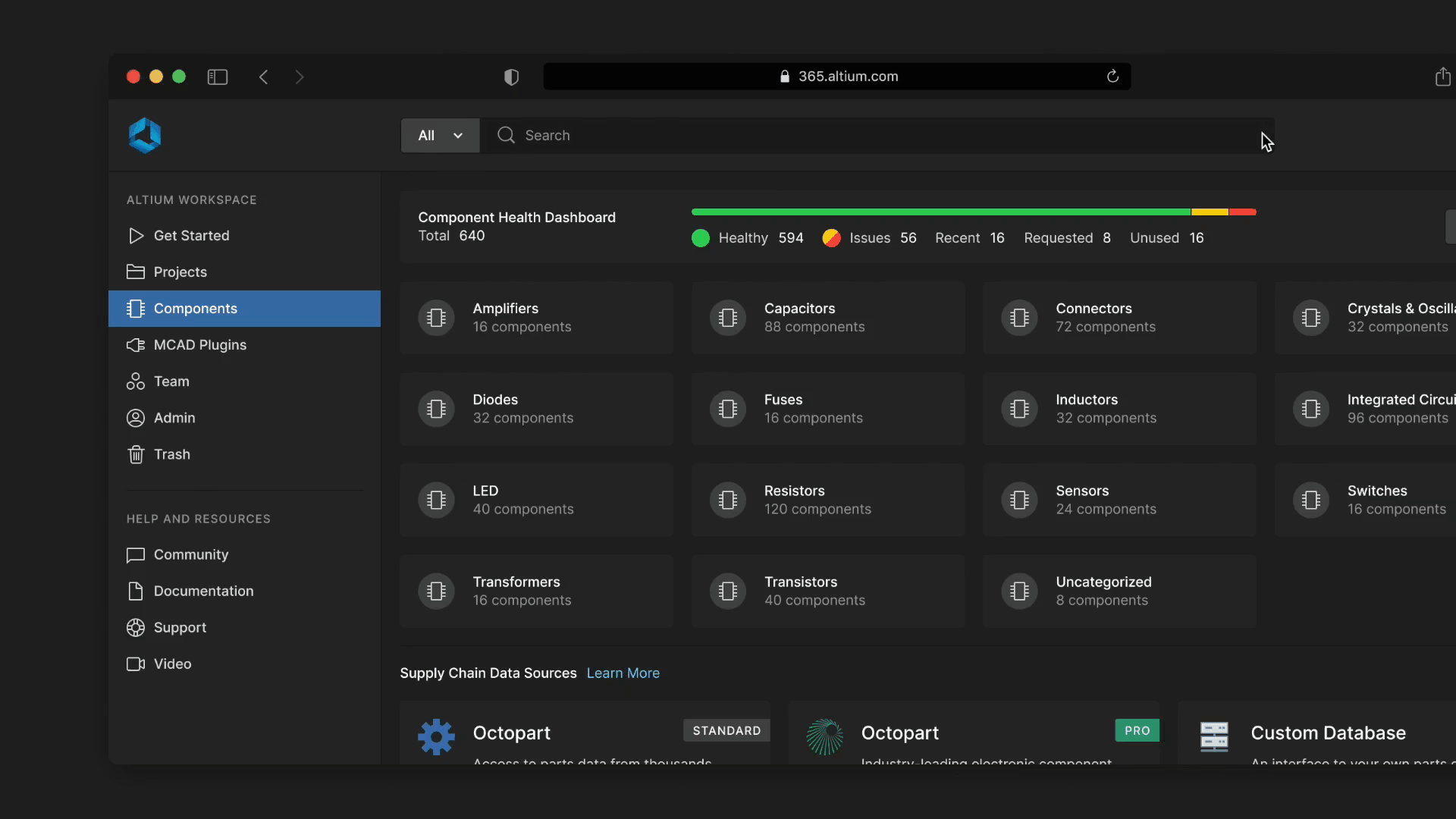Click the Octopart PRO badge
Screen dimensions: 1456x819
[1137, 730]
